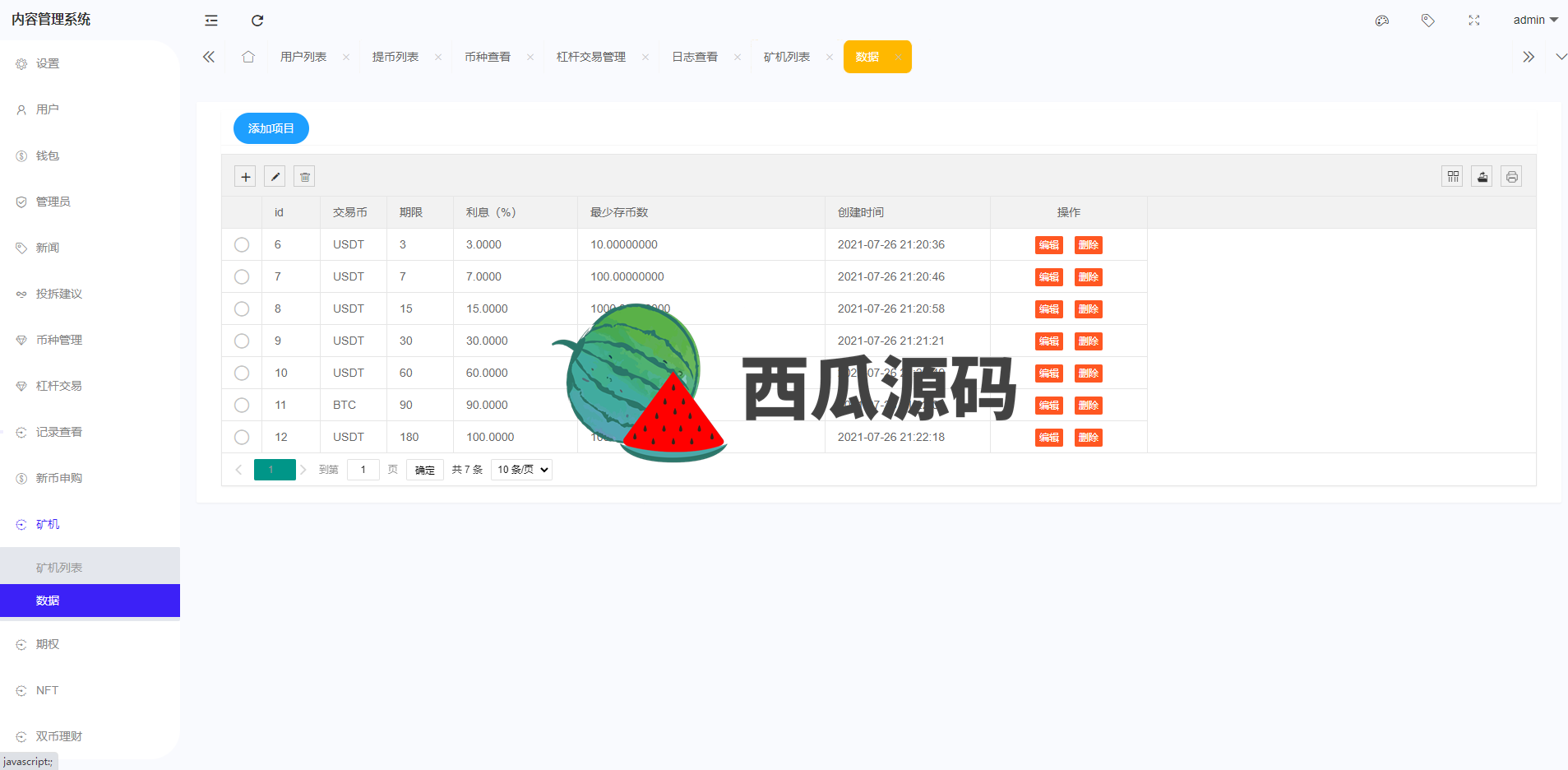This screenshot has height=770, width=1568.
Task: Expand the 管理员 sidebar menu
Action: click(x=90, y=202)
